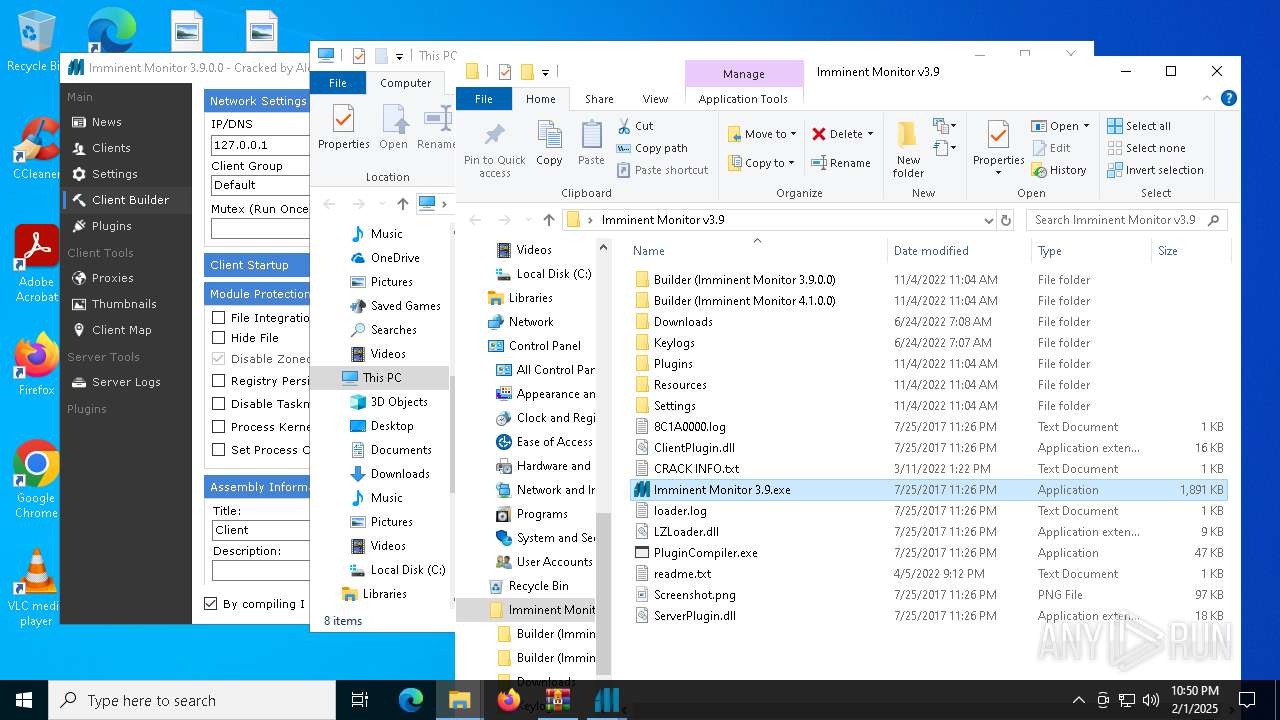Image resolution: width=1280 pixels, height=720 pixels.
Task: Click Copy path in Clipboard group
Action: click(x=652, y=148)
